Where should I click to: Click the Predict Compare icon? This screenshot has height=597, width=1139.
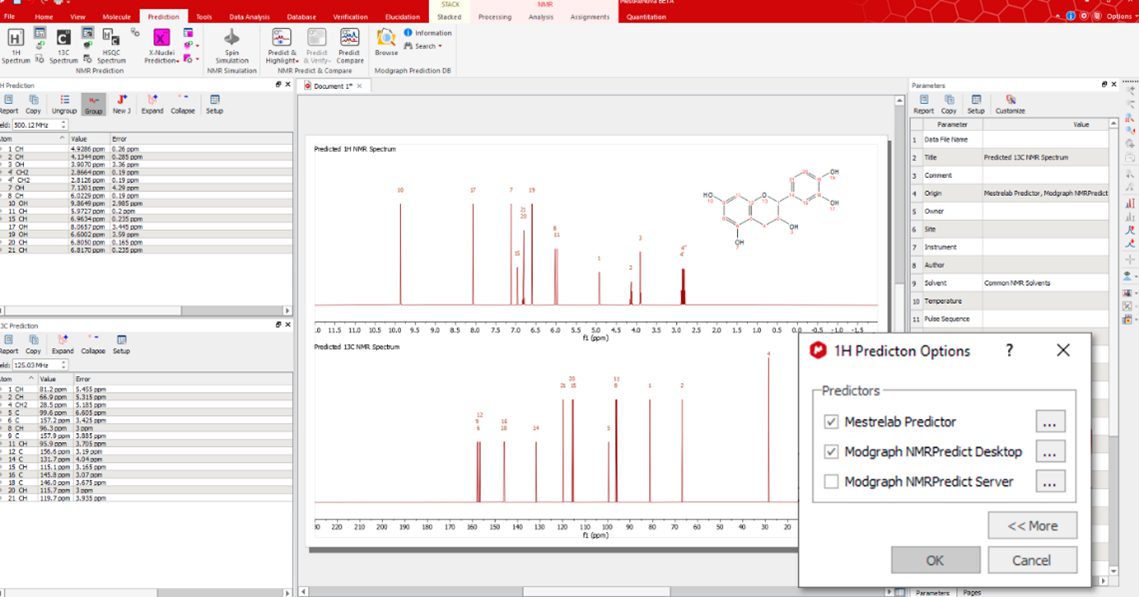(x=350, y=45)
